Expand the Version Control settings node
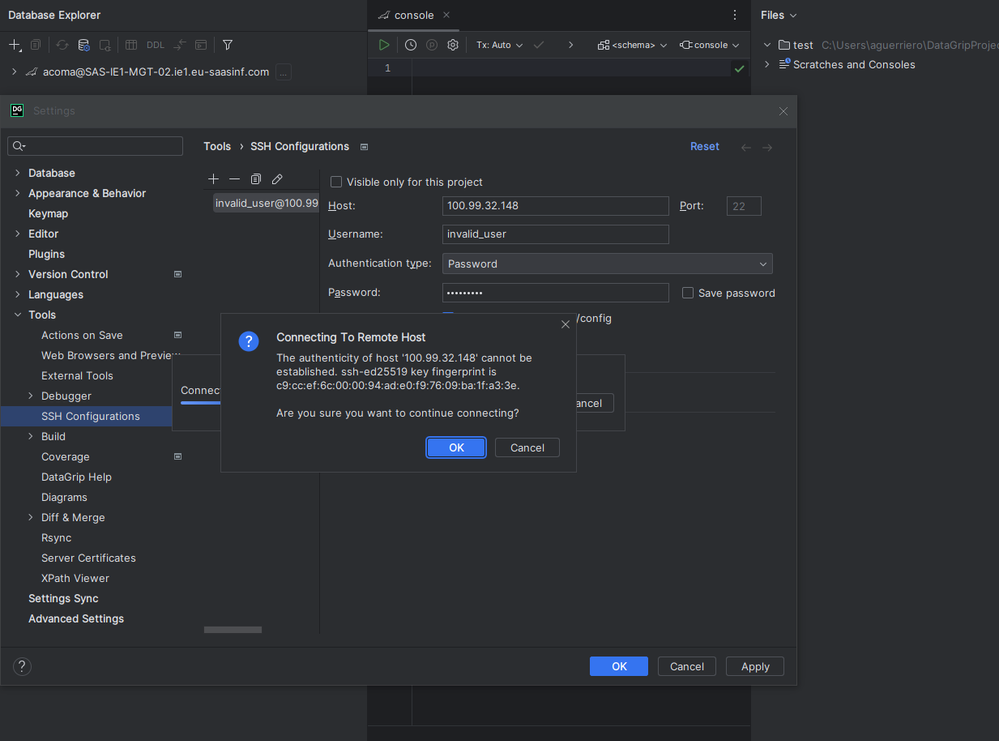 point(18,274)
